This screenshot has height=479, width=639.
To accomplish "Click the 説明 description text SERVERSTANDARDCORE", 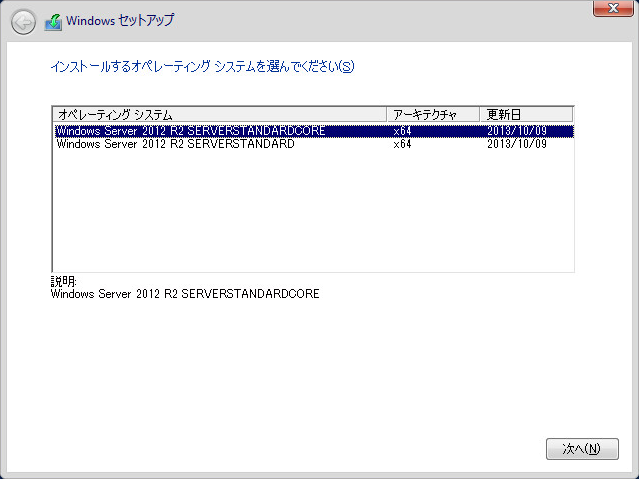I will [185, 294].
